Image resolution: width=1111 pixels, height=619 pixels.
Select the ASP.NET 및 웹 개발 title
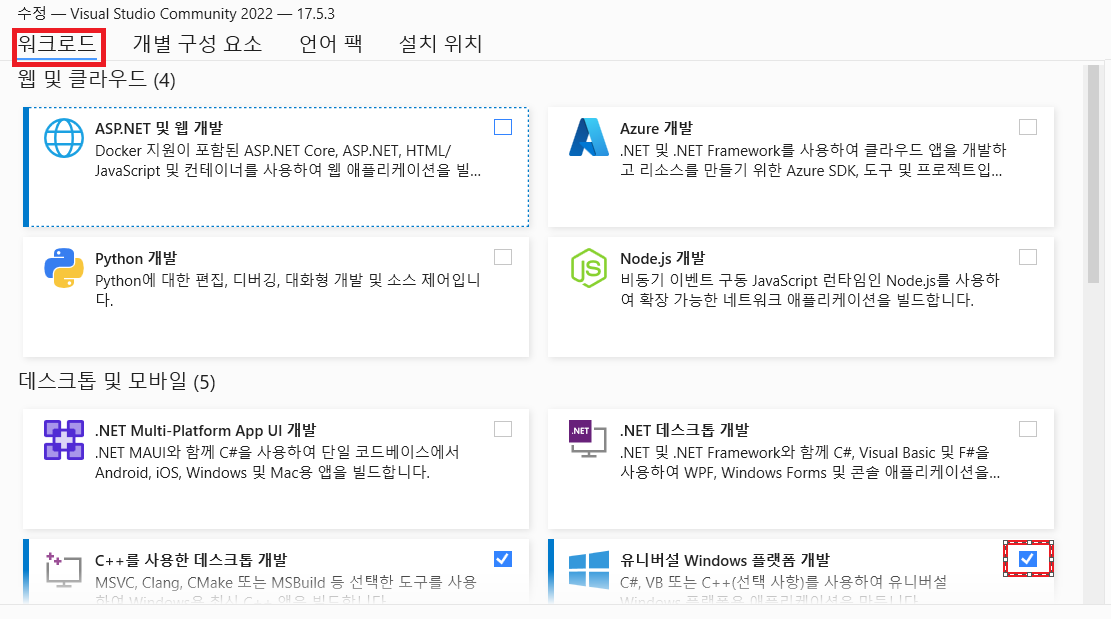(x=159, y=128)
